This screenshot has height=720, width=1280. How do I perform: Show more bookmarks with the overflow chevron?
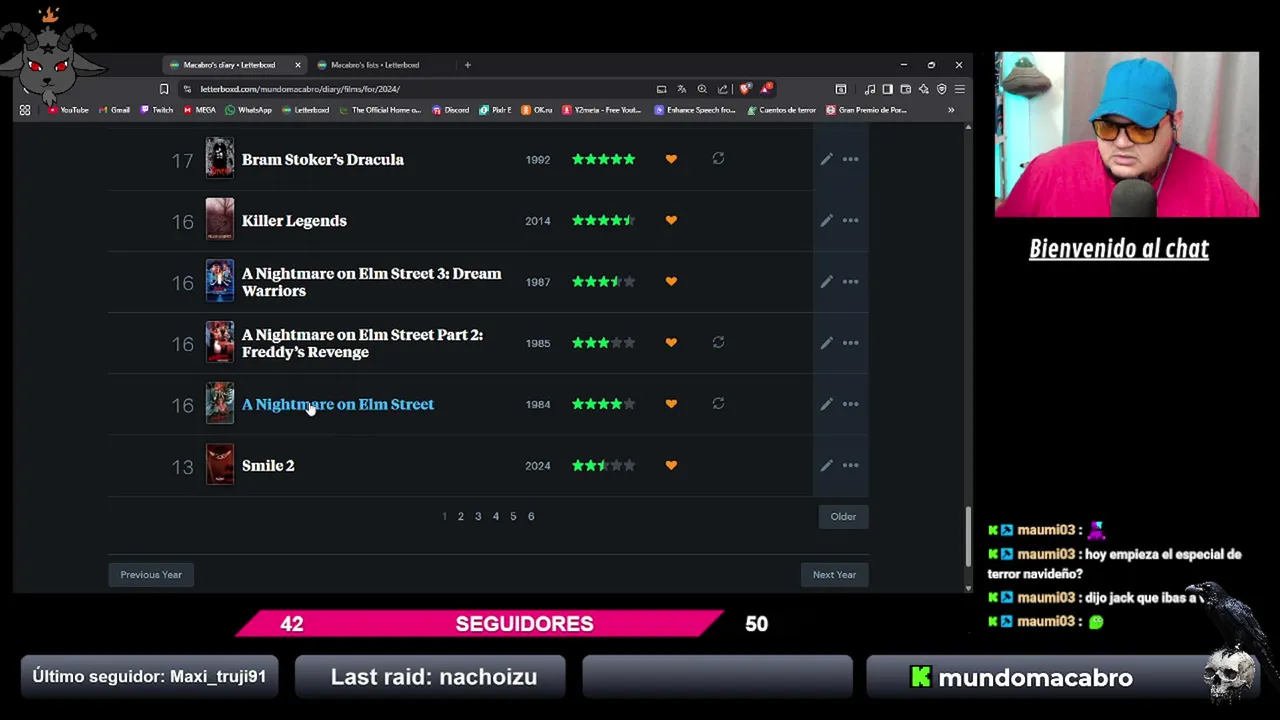(x=951, y=110)
